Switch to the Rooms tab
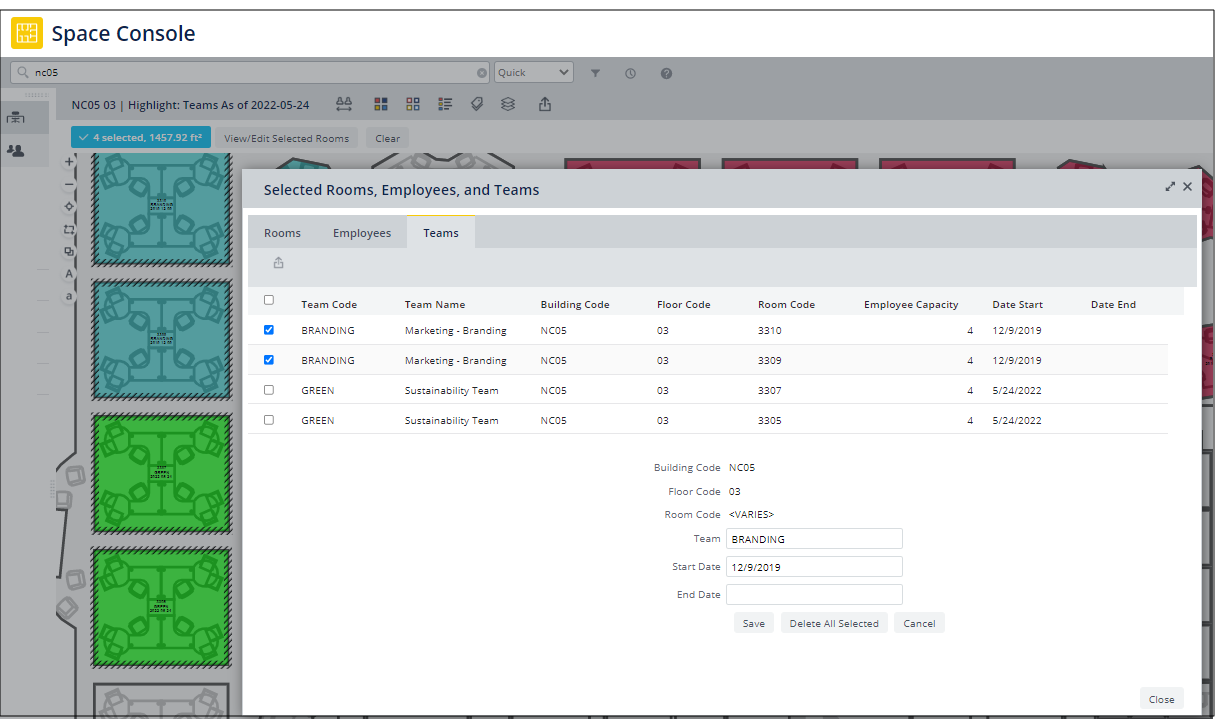Screen dimensions: 1224x719 (x=282, y=233)
